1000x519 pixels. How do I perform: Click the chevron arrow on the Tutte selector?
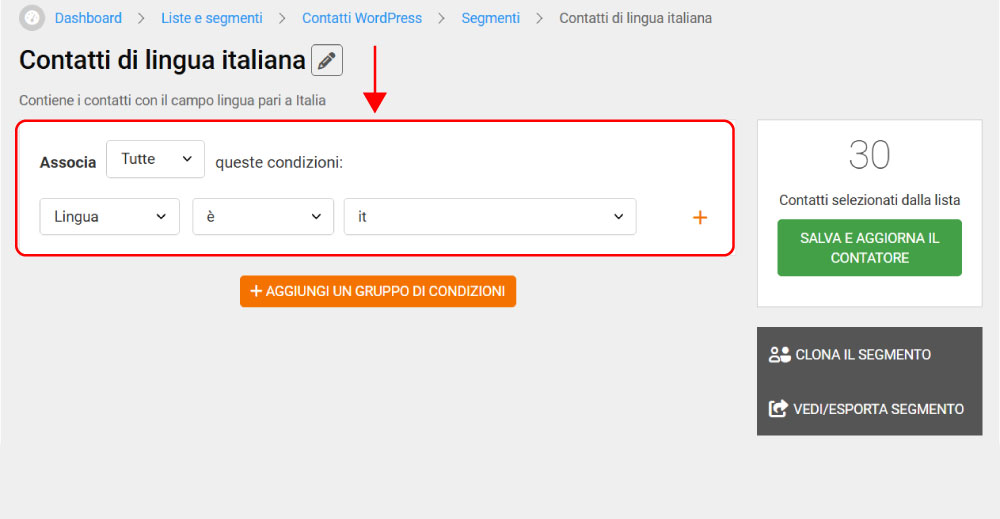(x=187, y=159)
